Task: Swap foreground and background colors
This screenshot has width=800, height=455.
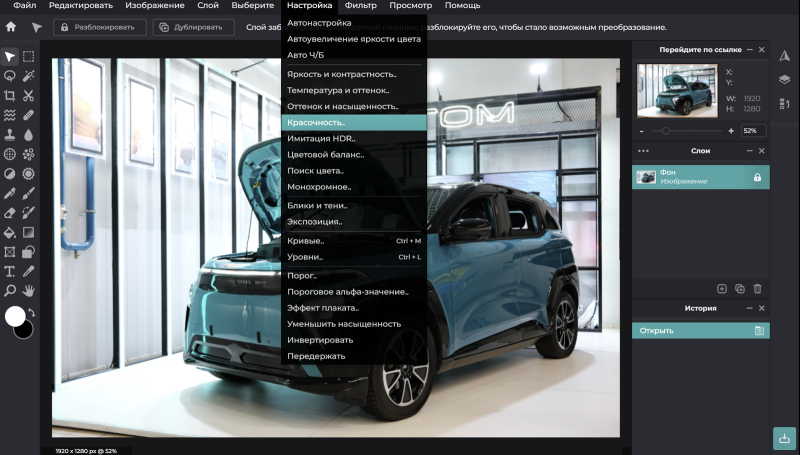Action: pos(32,313)
